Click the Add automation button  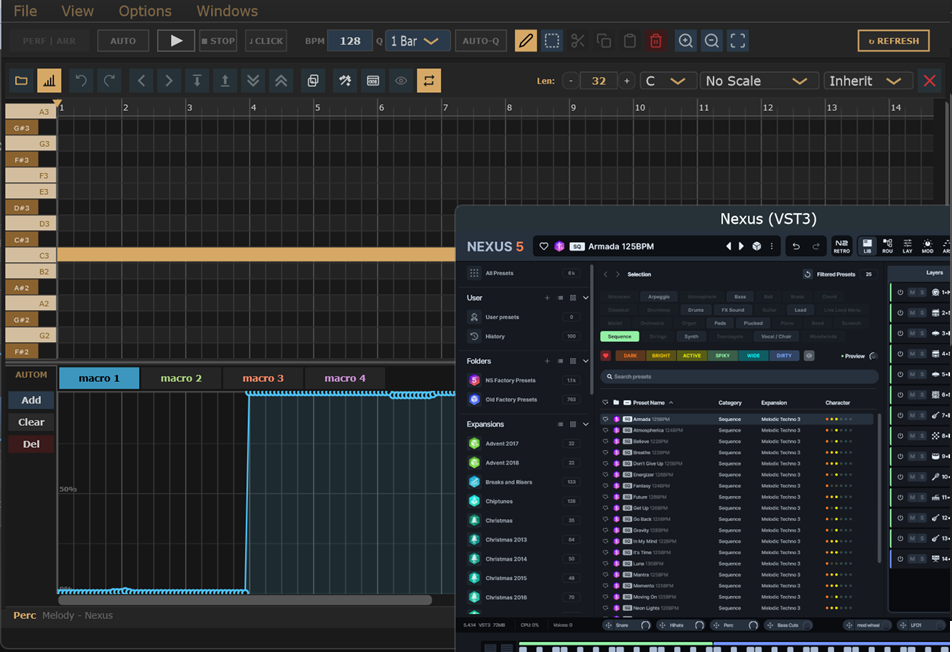[31, 400]
